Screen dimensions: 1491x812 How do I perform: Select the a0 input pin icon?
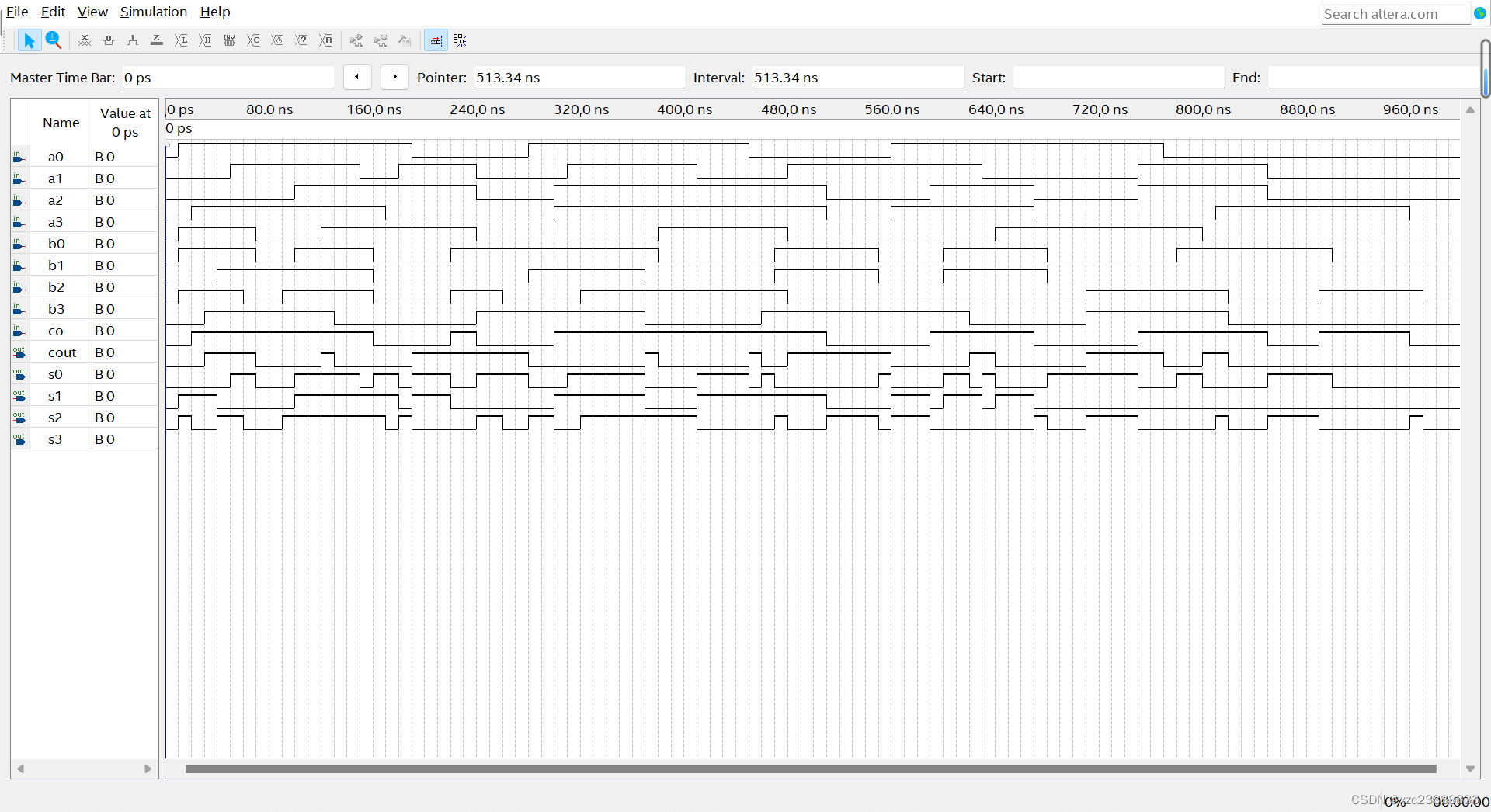19,157
